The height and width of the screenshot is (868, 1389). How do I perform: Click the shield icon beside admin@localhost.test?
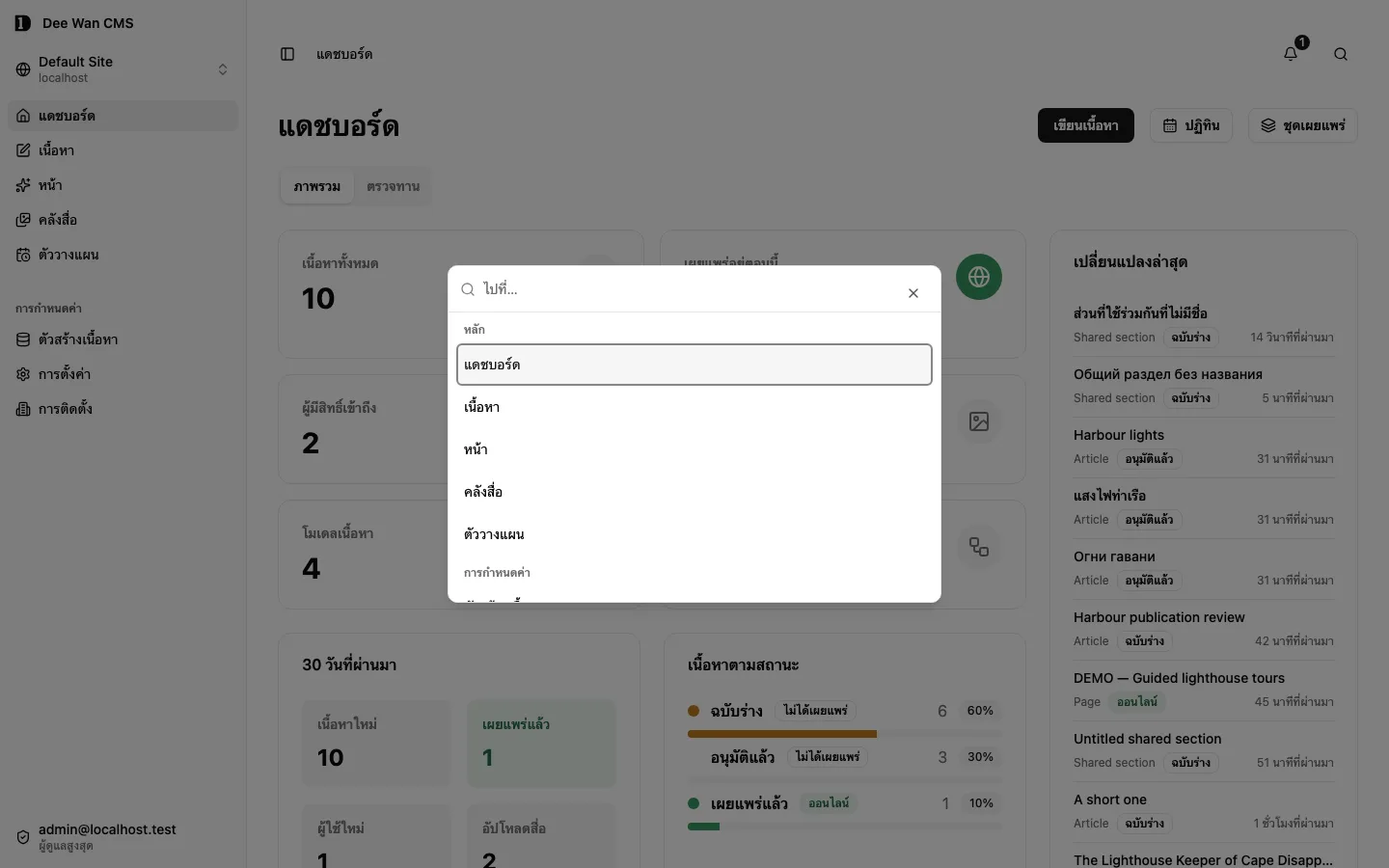click(x=23, y=837)
